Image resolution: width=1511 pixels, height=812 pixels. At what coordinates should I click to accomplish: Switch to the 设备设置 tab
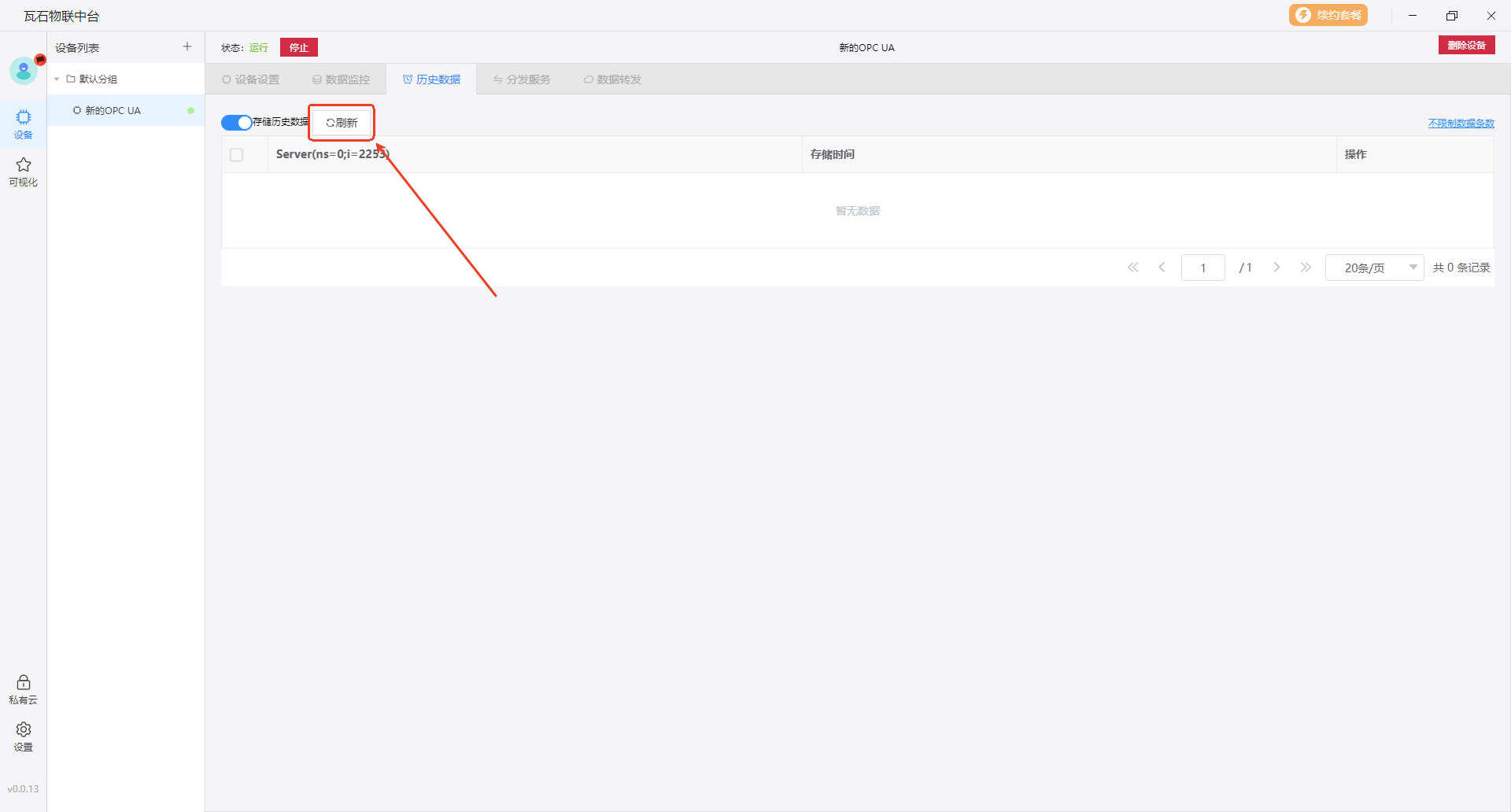point(251,79)
